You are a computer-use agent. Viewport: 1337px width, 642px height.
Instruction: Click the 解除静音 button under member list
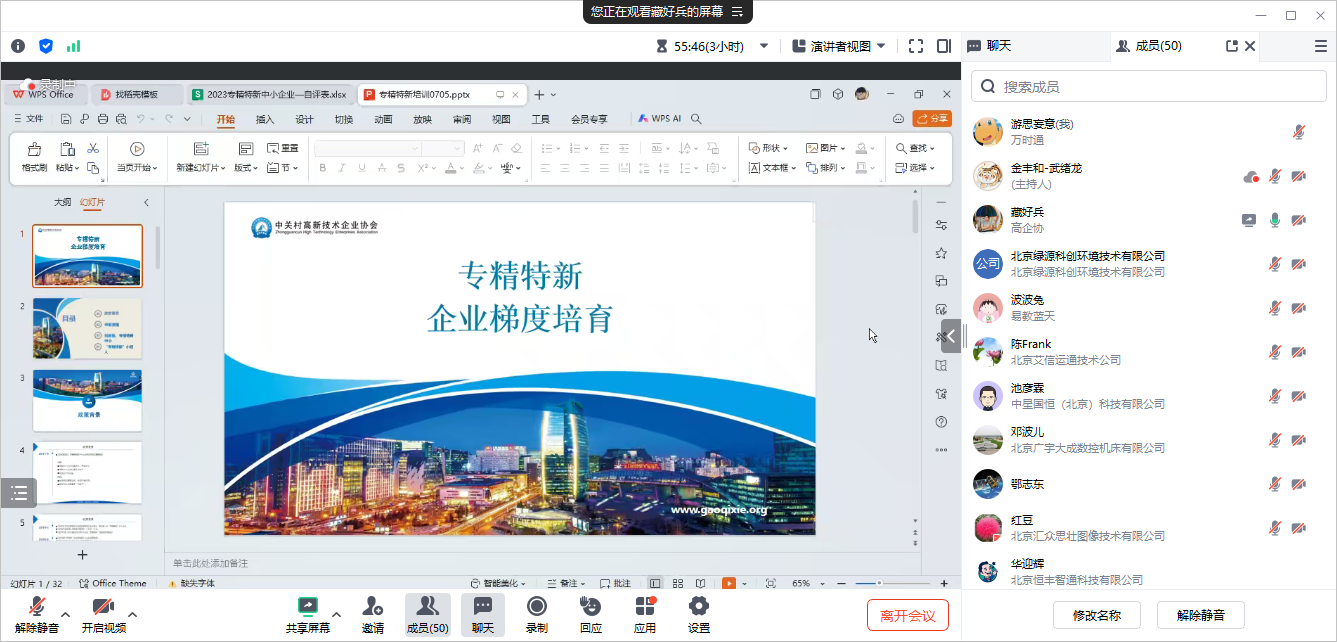click(1201, 615)
